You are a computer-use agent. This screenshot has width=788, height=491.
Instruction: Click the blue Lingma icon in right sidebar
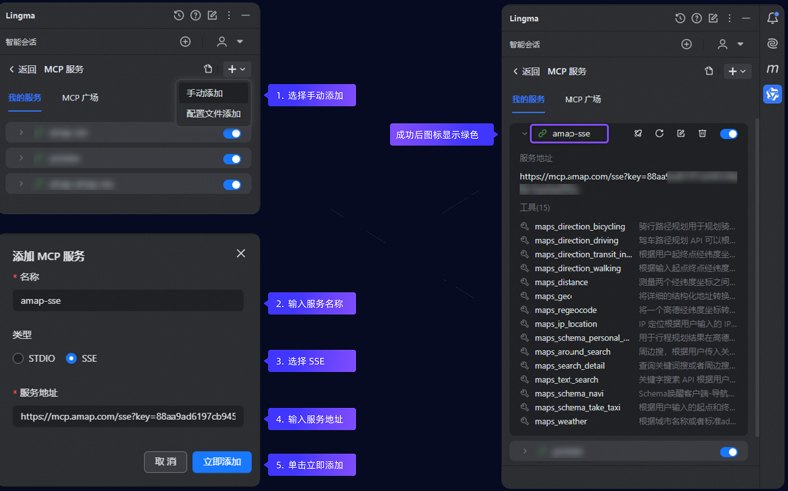coord(772,94)
